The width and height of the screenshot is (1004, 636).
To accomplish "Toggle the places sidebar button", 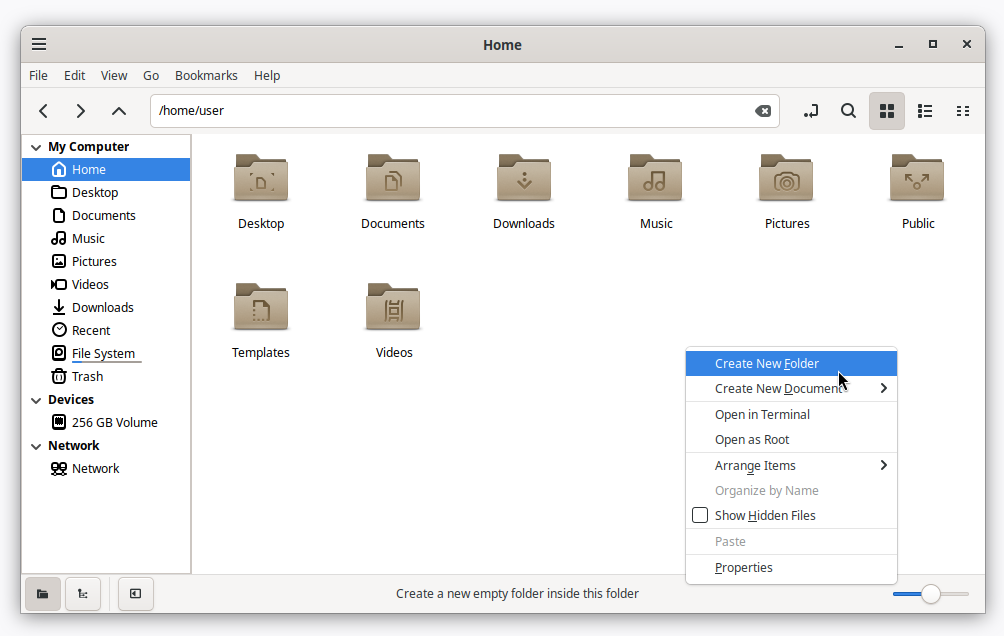I will pyautogui.click(x=43, y=594).
